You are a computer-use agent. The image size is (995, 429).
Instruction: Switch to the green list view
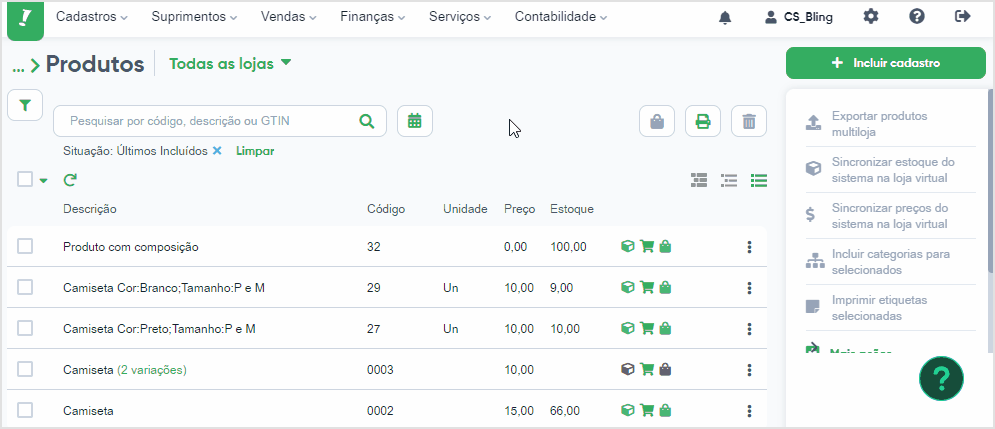[759, 181]
